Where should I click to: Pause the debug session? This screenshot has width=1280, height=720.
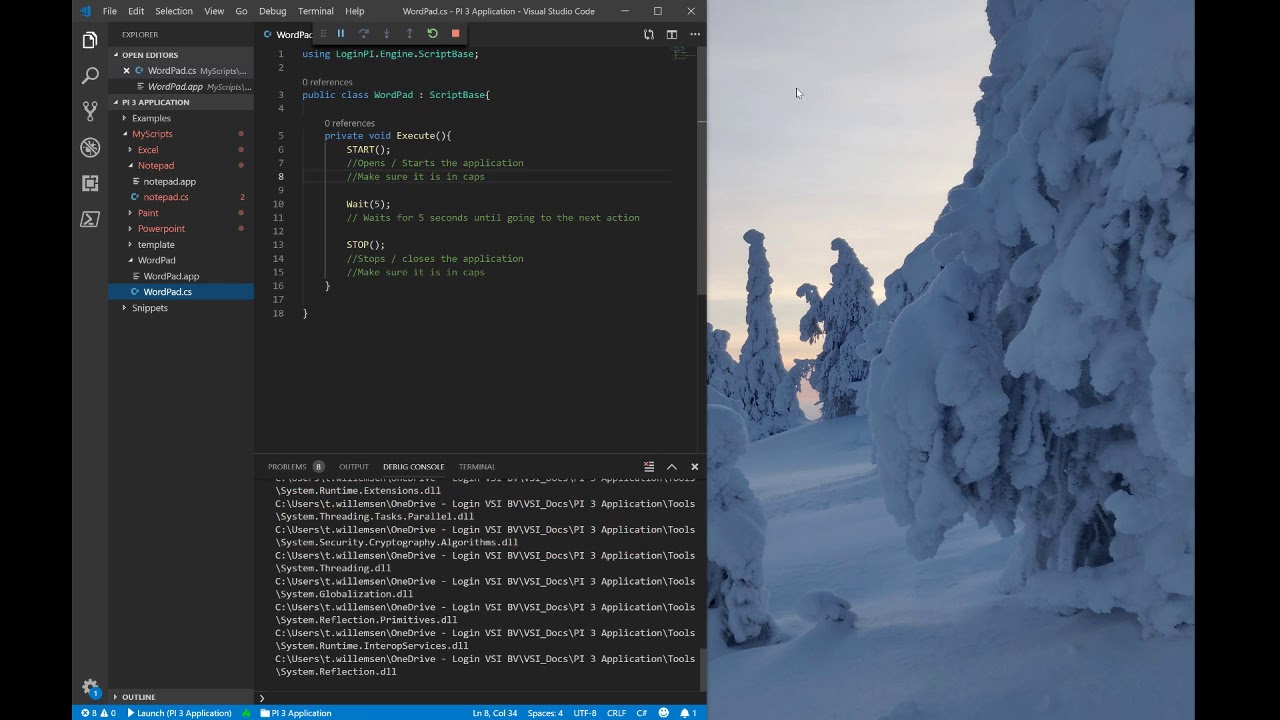coord(340,34)
